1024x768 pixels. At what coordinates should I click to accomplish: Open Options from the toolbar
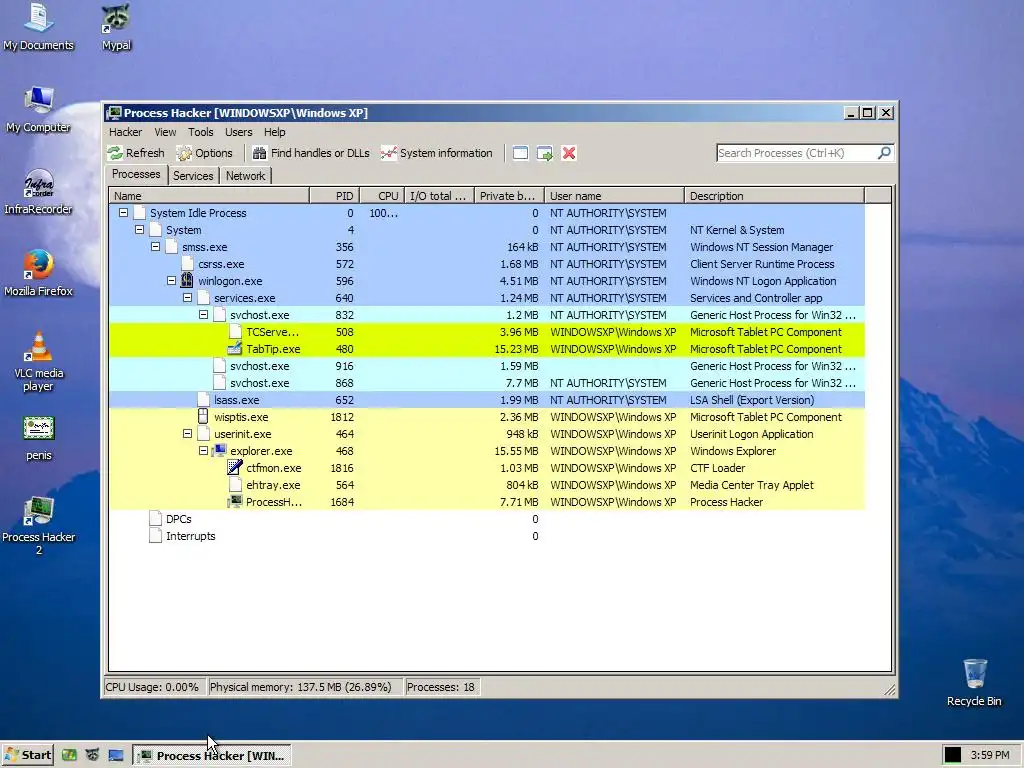click(x=204, y=153)
